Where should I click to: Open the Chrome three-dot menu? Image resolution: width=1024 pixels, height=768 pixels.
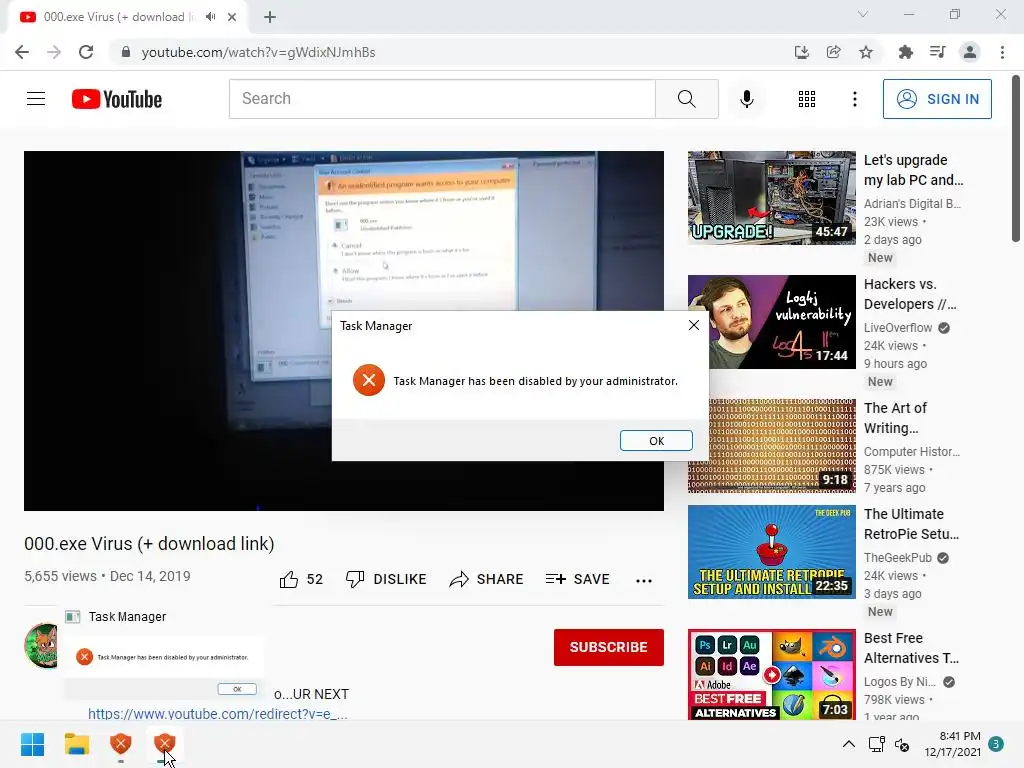tap(1002, 52)
